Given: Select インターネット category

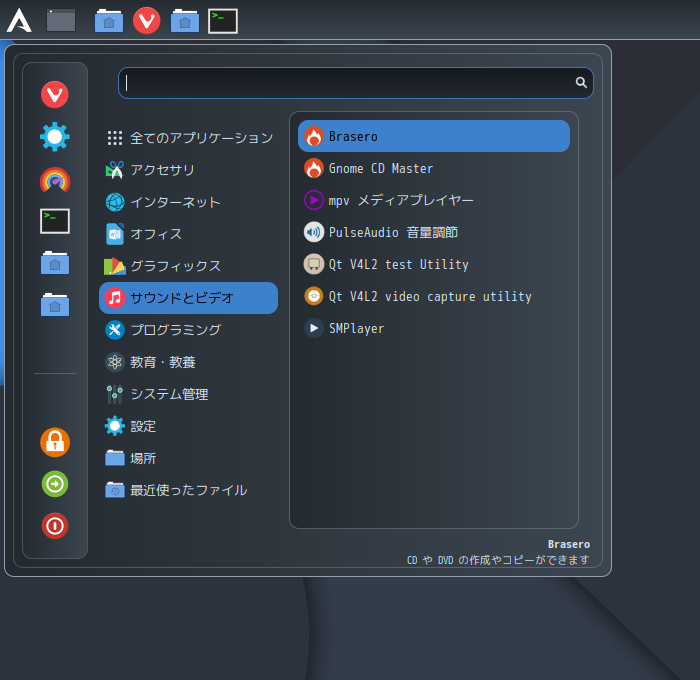Looking at the screenshot, I should point(188,202).
